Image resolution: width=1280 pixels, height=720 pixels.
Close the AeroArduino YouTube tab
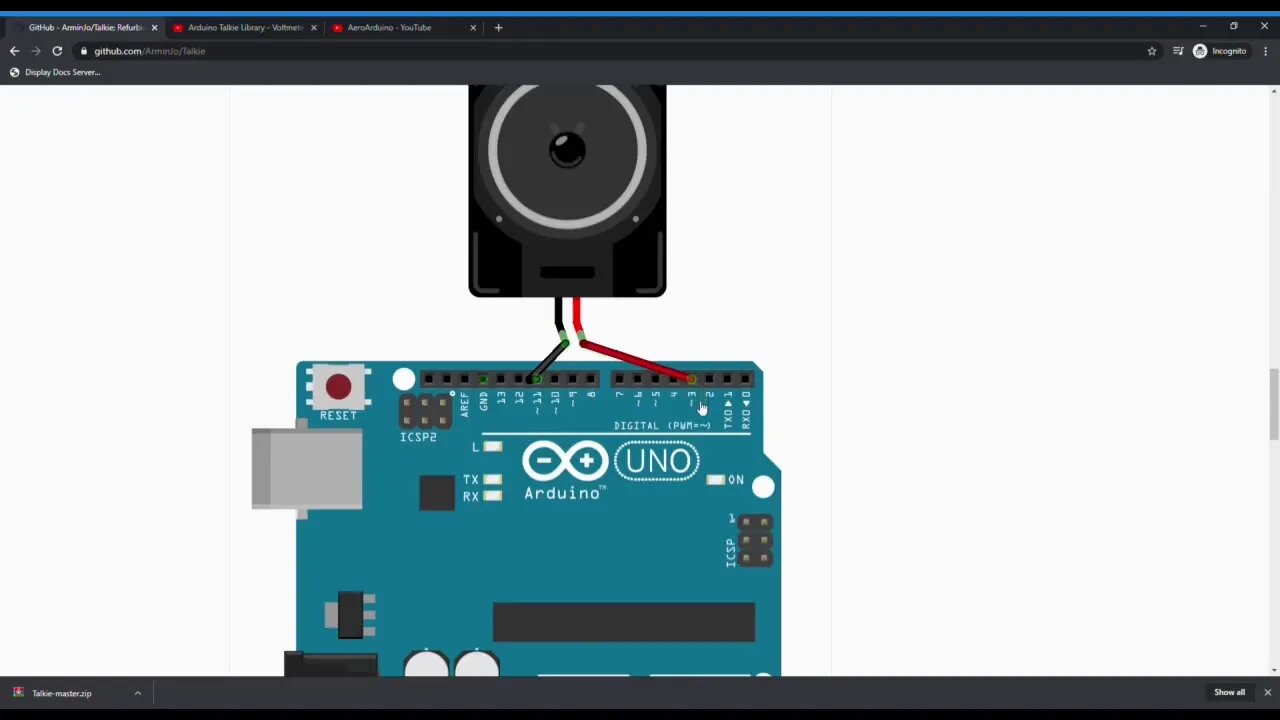point(473,27)
